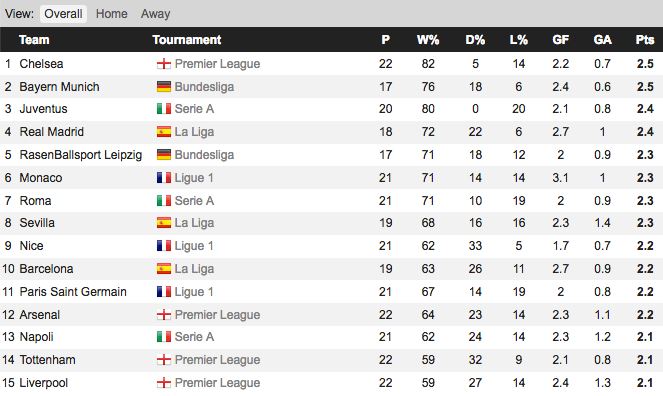The width and height of the screenshot is (663, 396).
Task: Sort by the Team column header
Action: coord(34,40)
